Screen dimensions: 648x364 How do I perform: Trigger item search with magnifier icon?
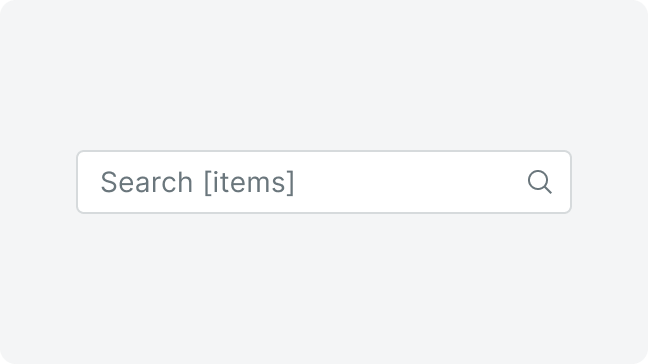(539, 182)
